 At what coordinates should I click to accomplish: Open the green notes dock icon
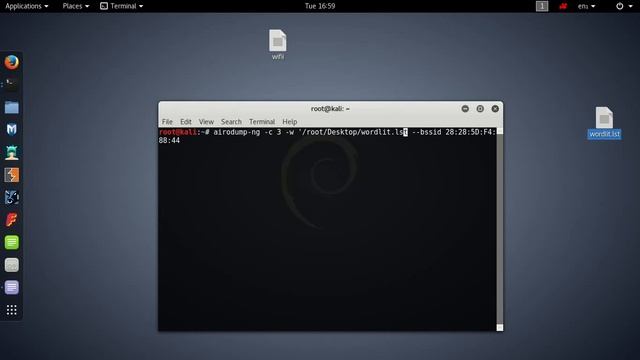11,242
